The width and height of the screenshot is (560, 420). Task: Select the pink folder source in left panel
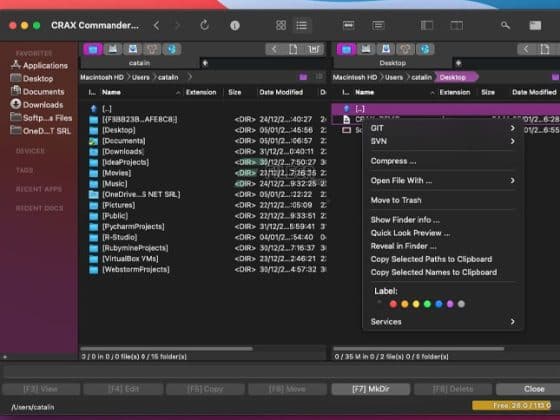pos(93,49)
